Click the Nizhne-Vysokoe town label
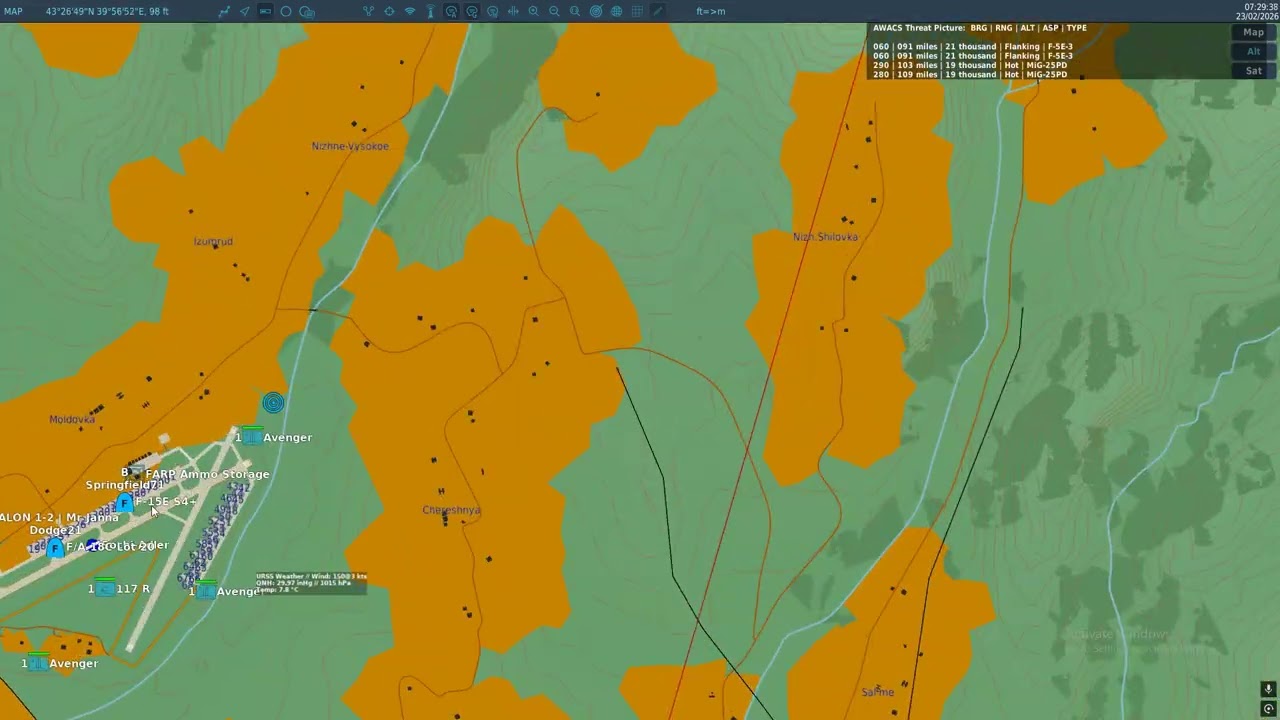The width and height of the screenshot is (1280, 720). point(350,146)
